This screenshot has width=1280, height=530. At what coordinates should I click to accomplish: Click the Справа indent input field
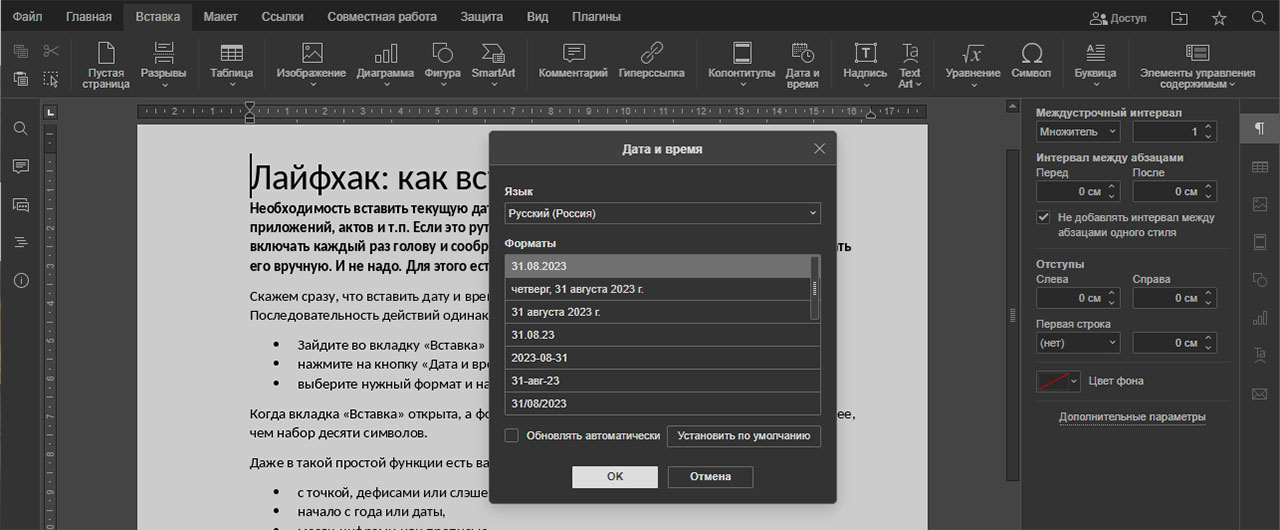[1166, 298]
